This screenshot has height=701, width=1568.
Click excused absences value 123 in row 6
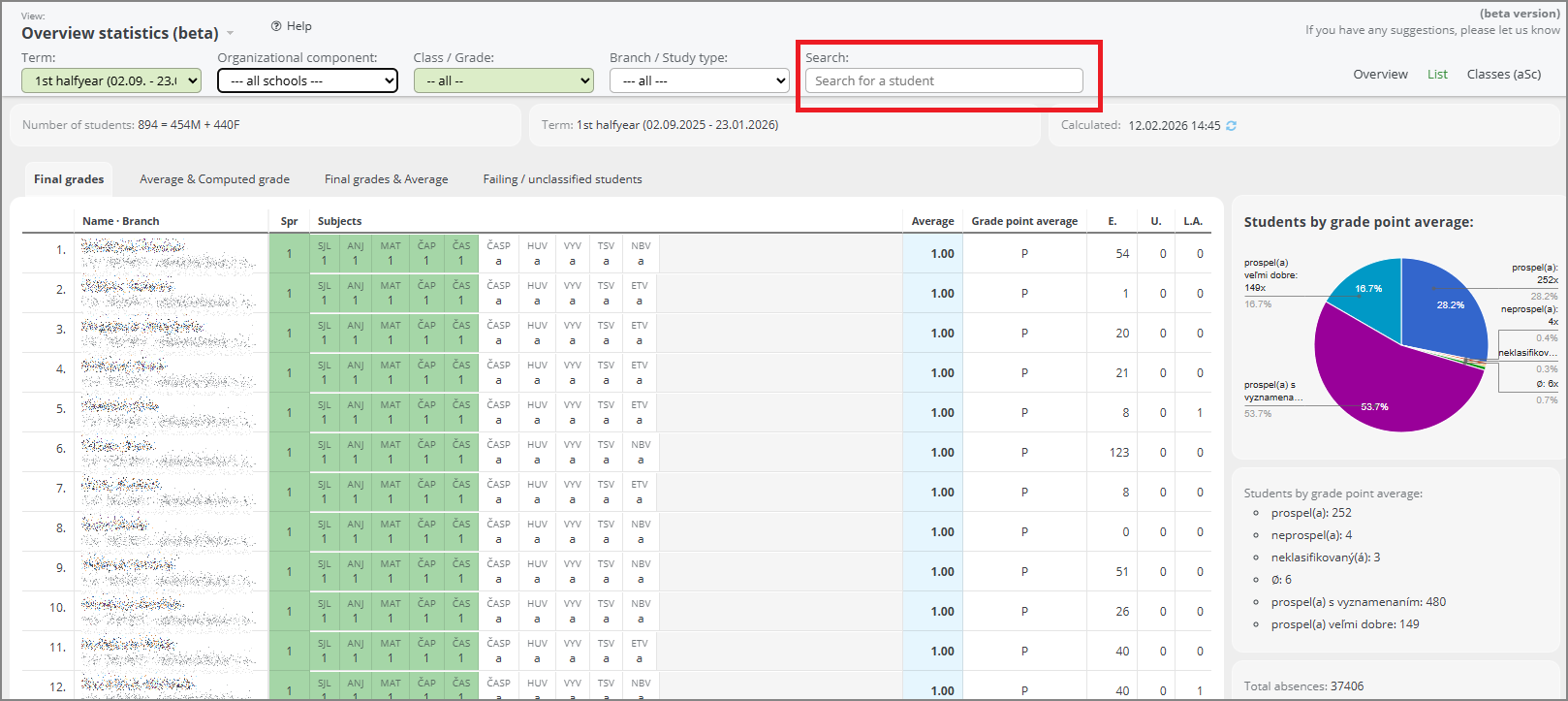[x=1119, y=453]
